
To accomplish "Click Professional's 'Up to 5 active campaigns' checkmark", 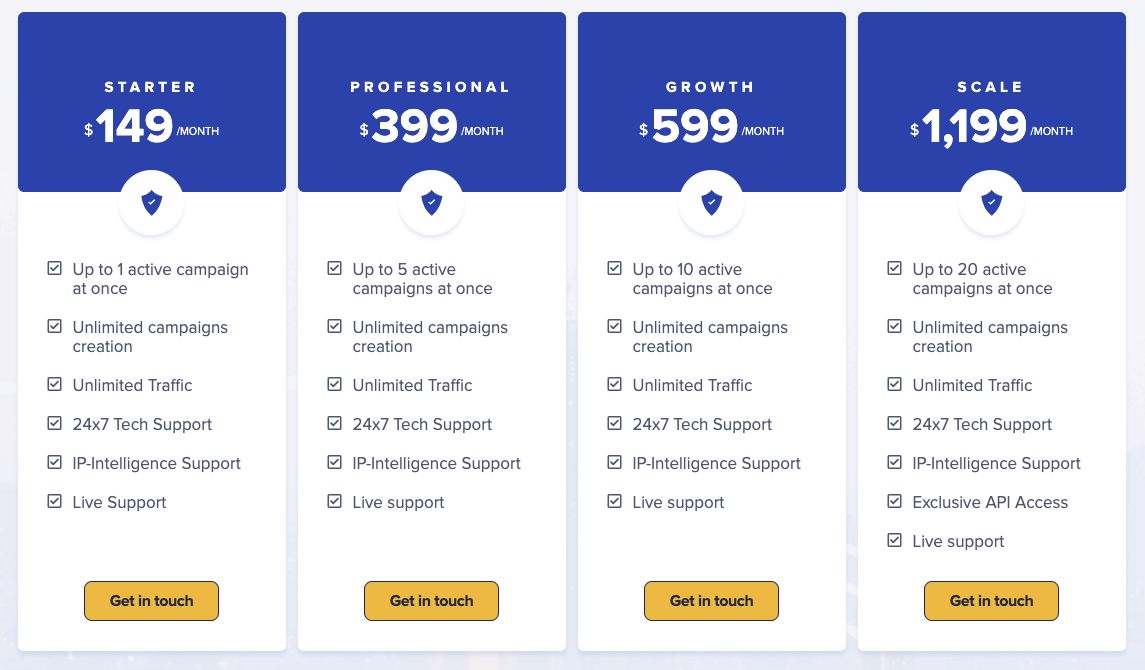I will coord(335,269).
